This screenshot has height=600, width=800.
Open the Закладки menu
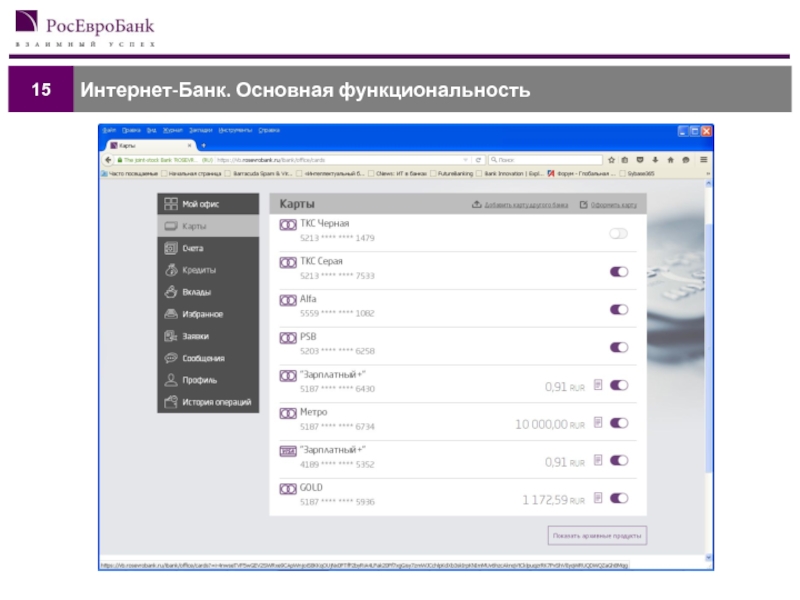click(200, 131)
